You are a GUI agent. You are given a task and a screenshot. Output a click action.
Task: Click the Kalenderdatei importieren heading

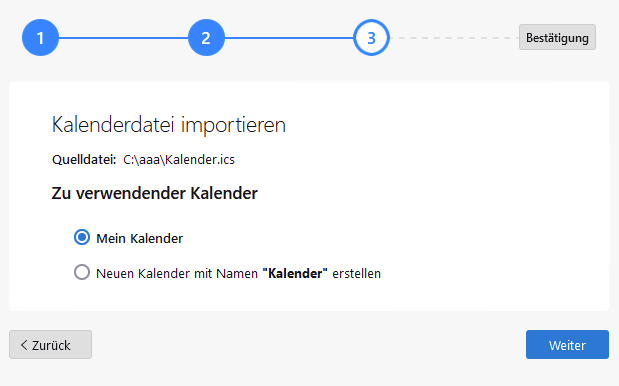(x=169, y=125)
